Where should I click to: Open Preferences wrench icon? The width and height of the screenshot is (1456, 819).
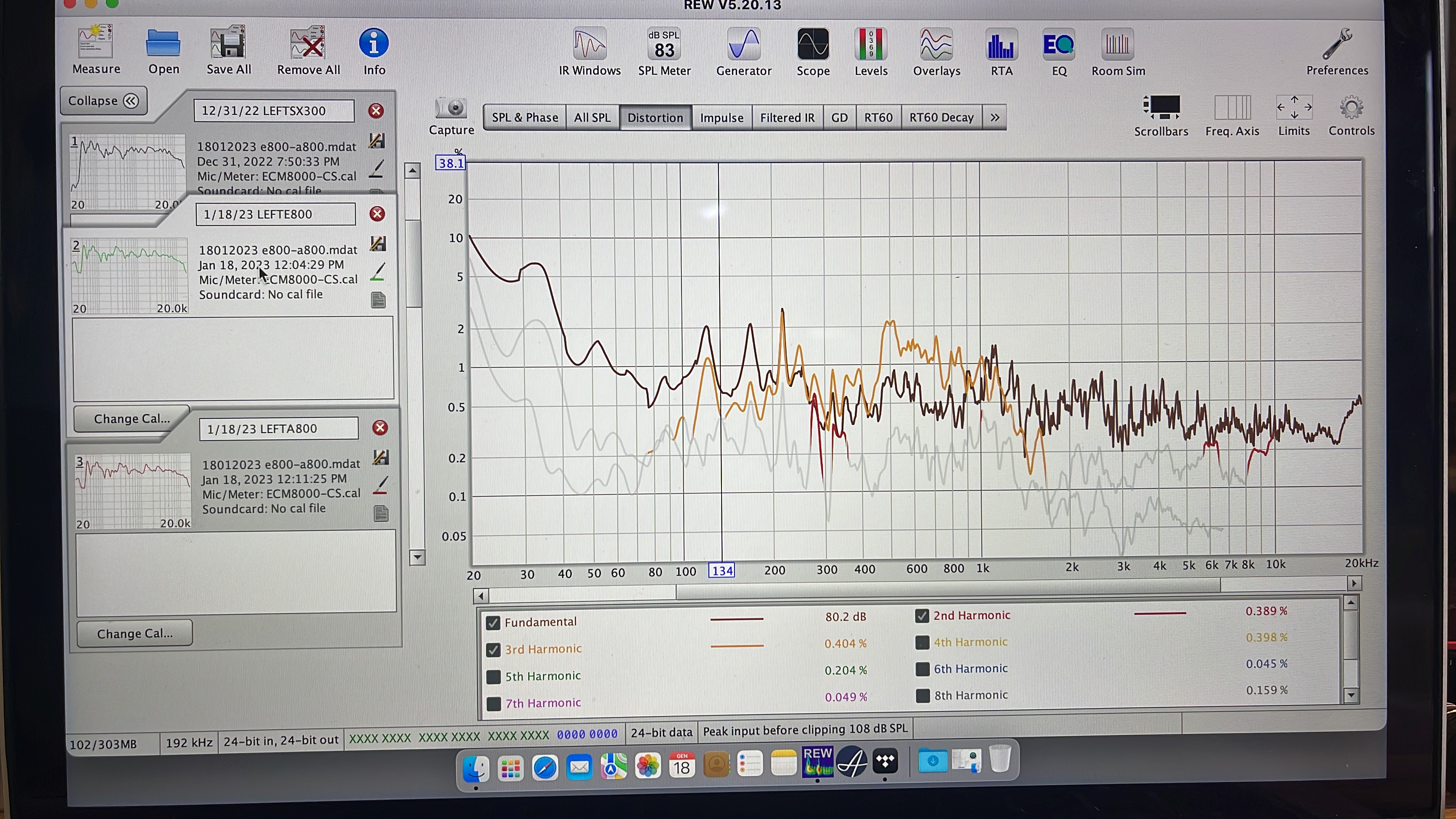1337,44
